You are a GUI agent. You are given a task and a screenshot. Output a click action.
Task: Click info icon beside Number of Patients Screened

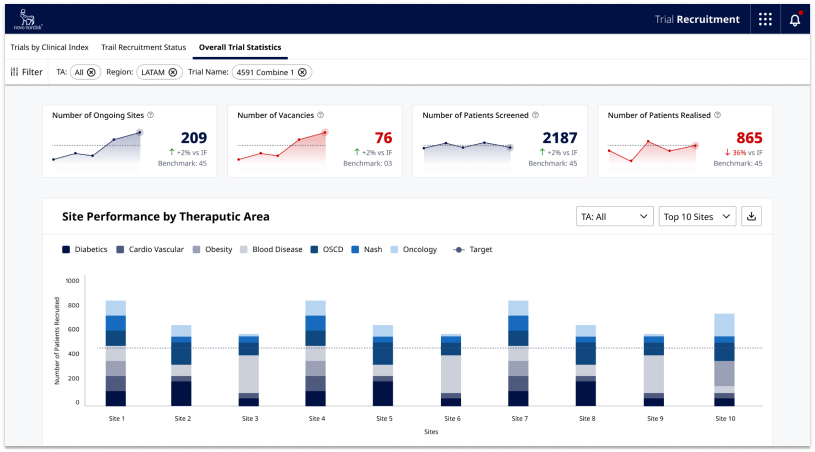535,115
